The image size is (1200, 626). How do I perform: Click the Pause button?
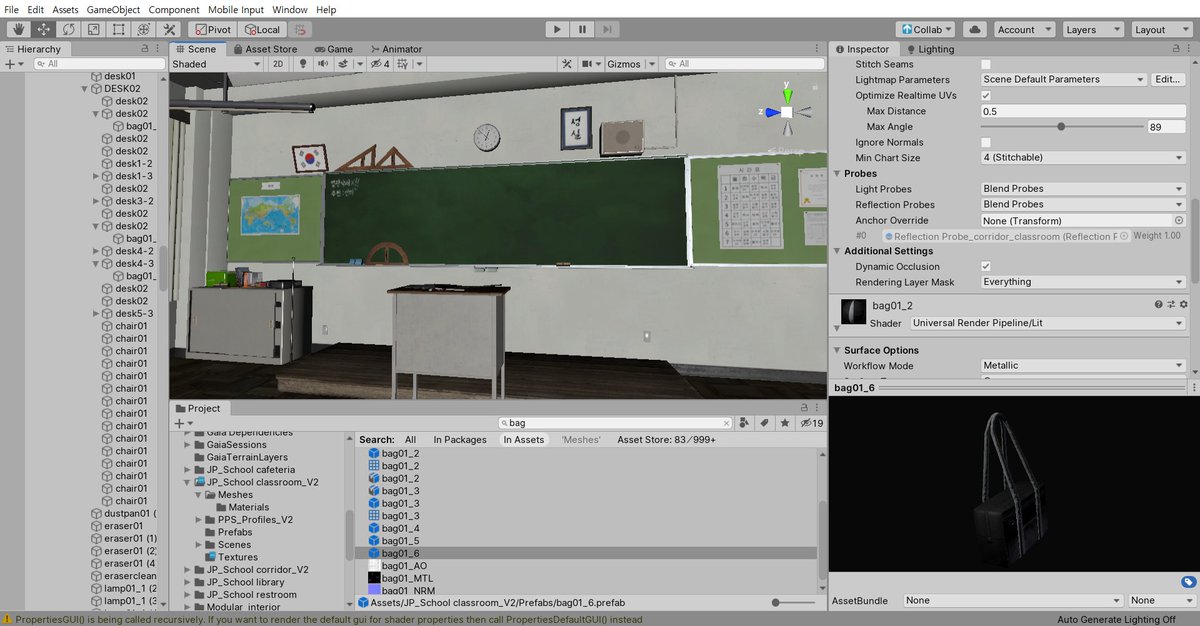point(583,30)
